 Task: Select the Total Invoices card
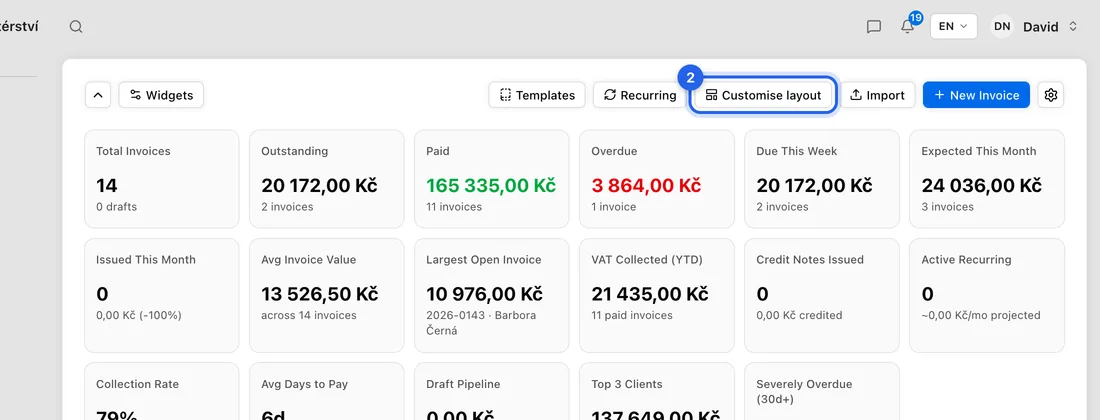pos(161,179)
